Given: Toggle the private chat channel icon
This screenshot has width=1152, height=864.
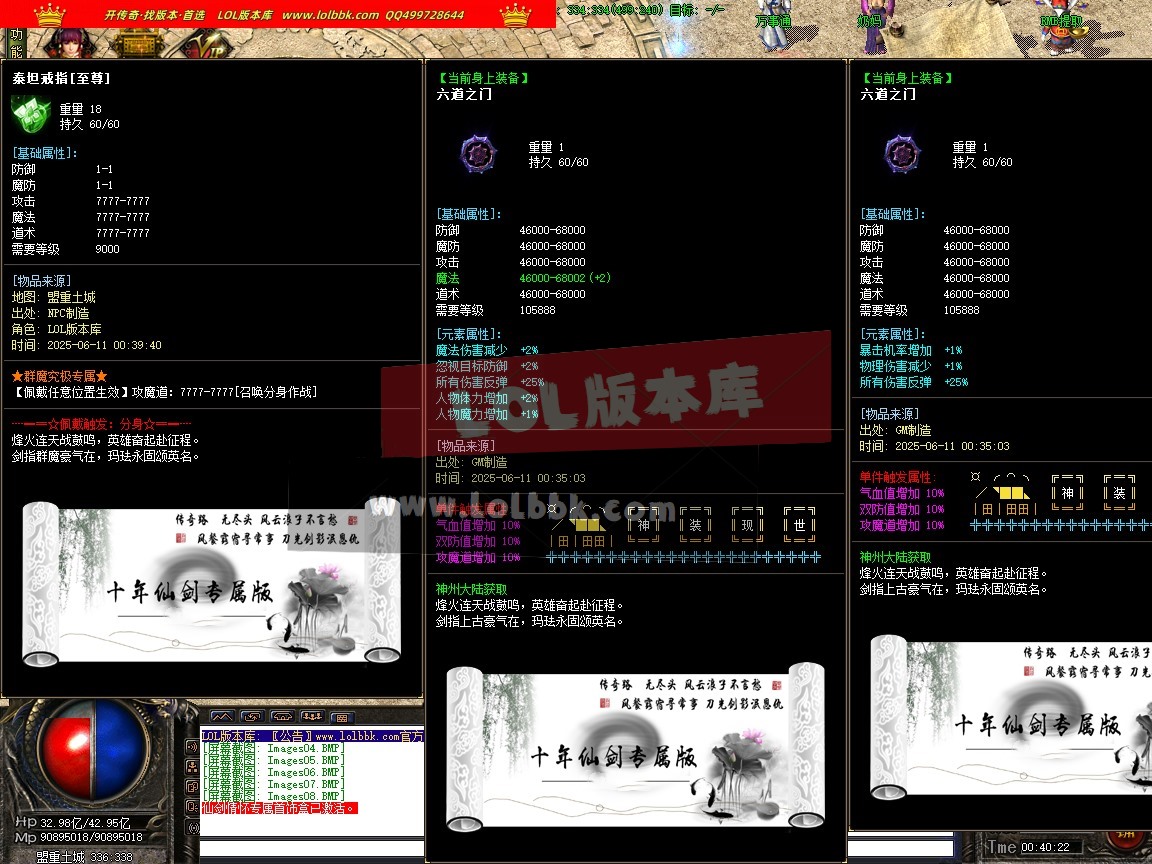Looking at the screenshot, I should pyautogui.click(x=192, y=787).
